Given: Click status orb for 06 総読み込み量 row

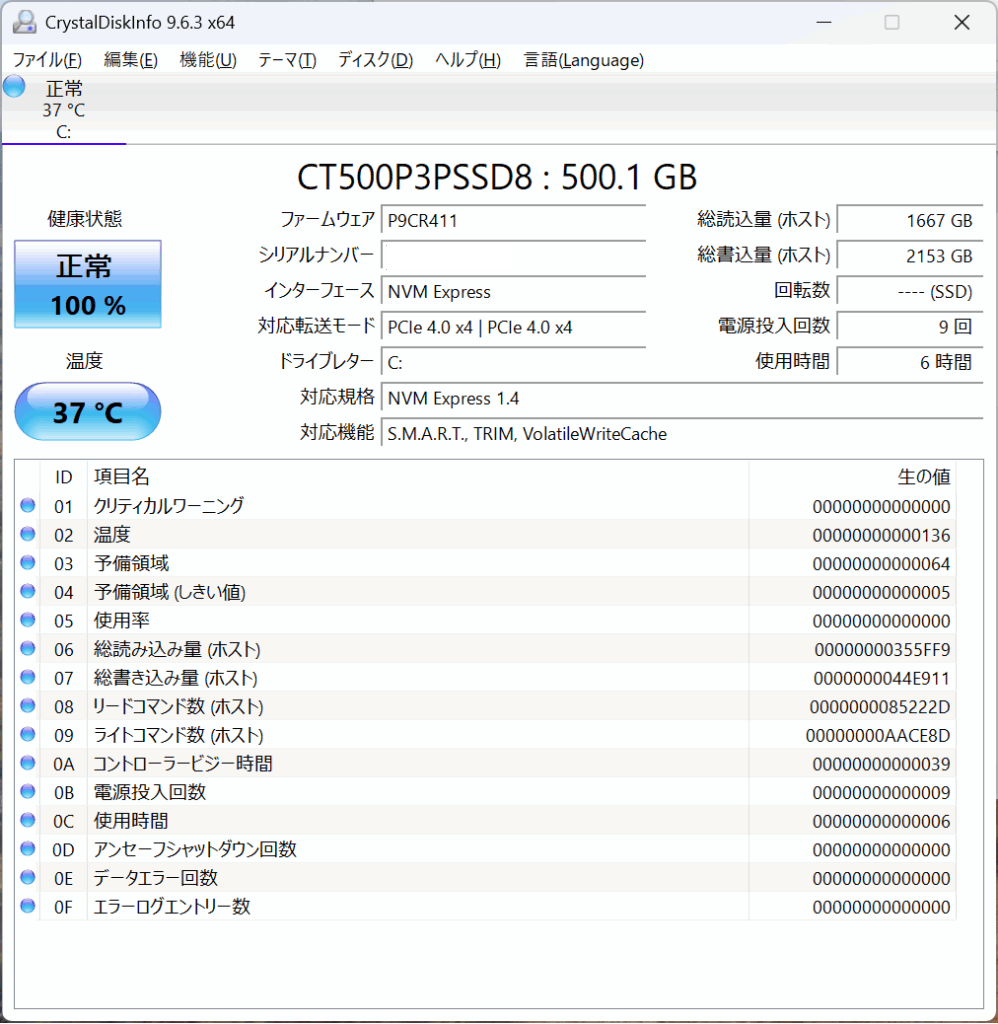Looking at the screenshot, I should [27, 648].
